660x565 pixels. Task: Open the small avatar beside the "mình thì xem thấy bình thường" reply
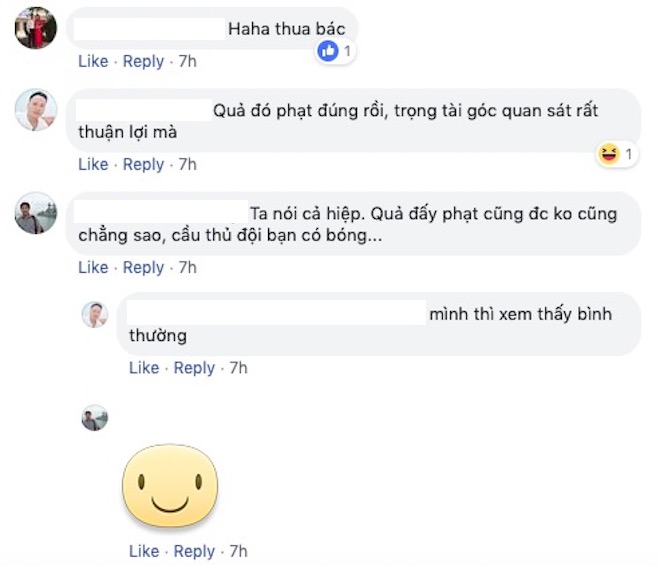[x=94, y=314]
